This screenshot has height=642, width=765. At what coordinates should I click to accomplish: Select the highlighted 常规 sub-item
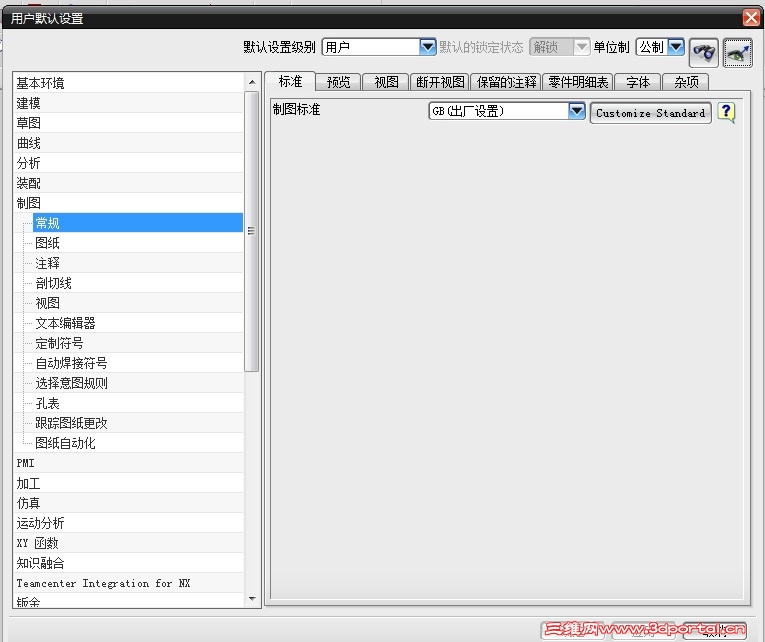(x=138, y=223)
